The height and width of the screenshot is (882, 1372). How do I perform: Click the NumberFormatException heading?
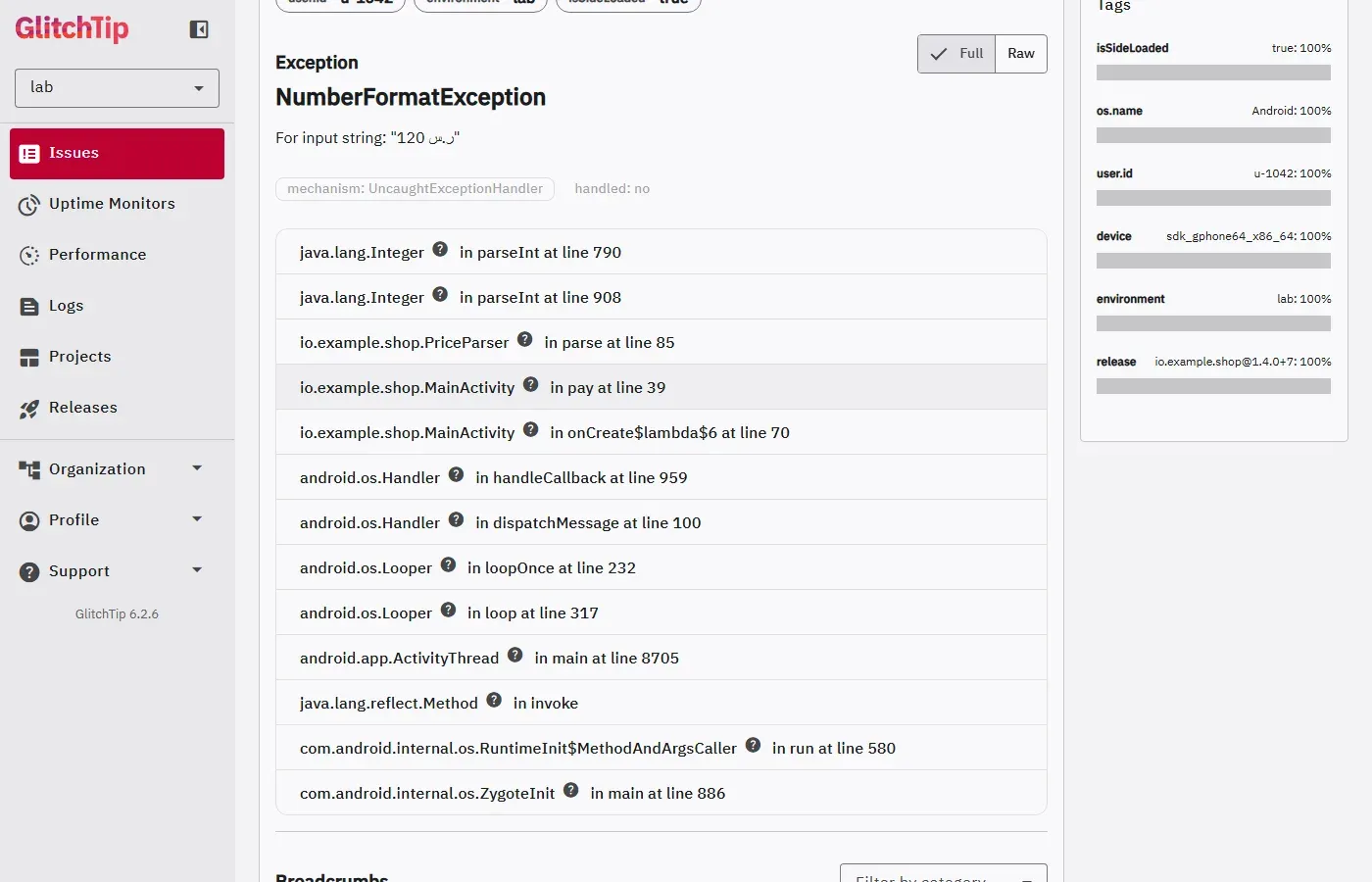coord(411,98)
